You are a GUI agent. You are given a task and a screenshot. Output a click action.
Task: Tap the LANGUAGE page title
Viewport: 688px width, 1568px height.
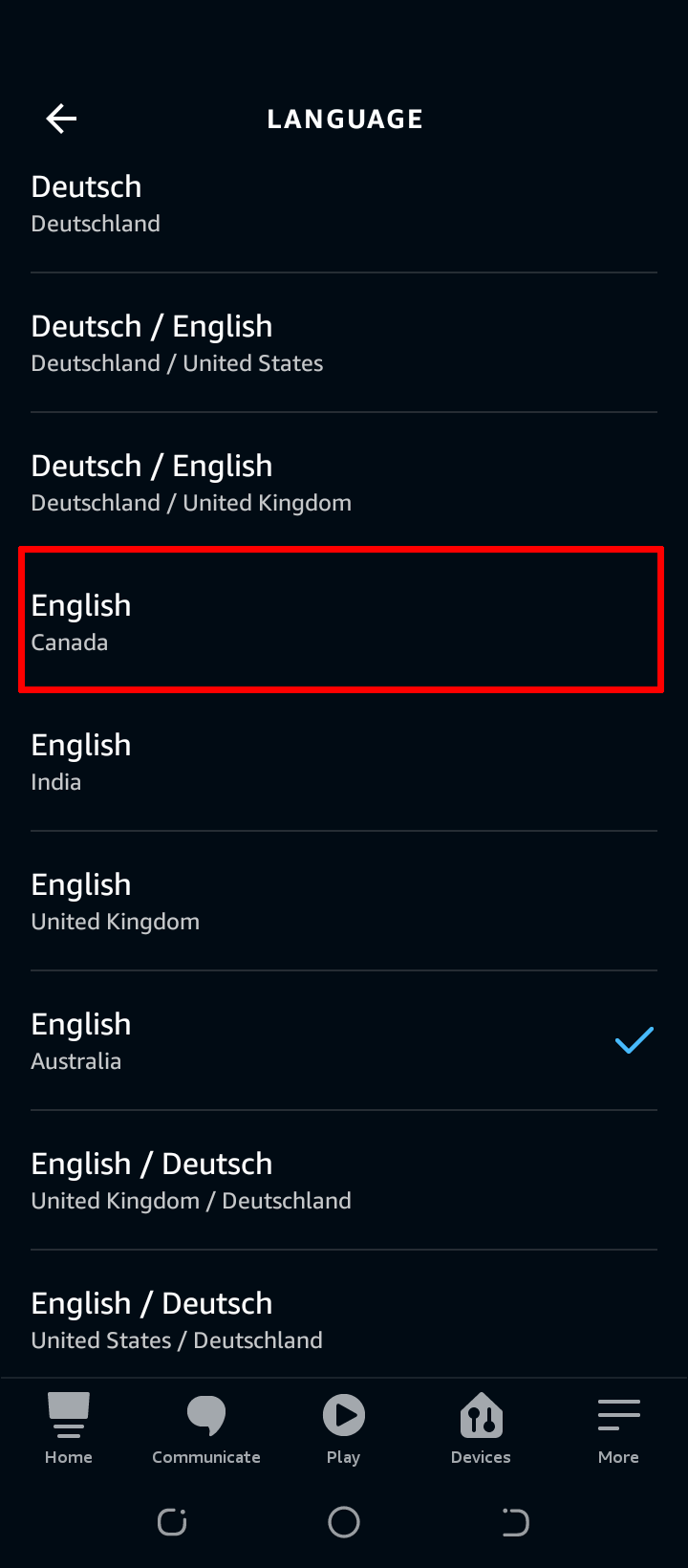pos(345,119)
